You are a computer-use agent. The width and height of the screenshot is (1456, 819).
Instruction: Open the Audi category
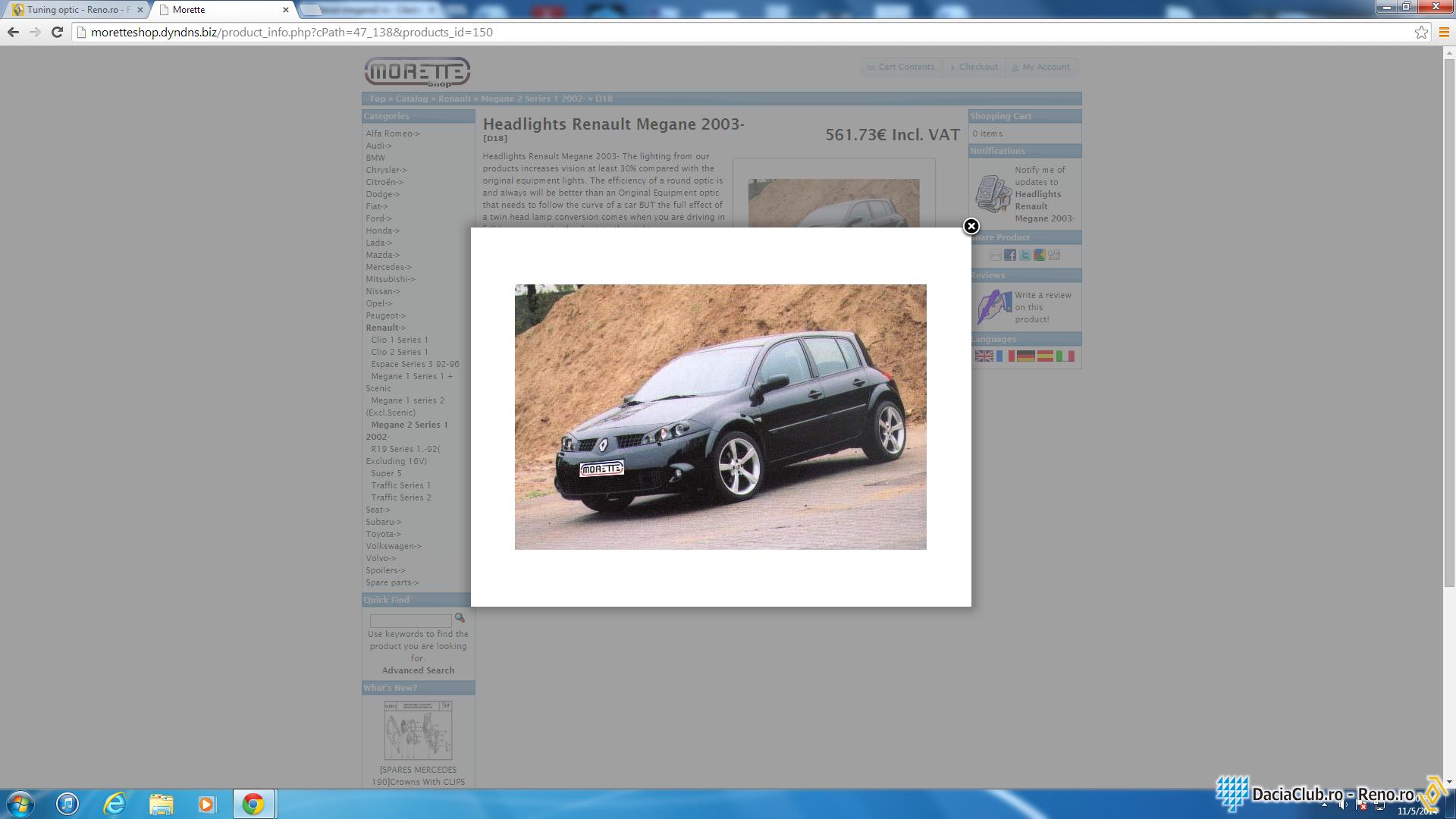click(x=379, y=146)
